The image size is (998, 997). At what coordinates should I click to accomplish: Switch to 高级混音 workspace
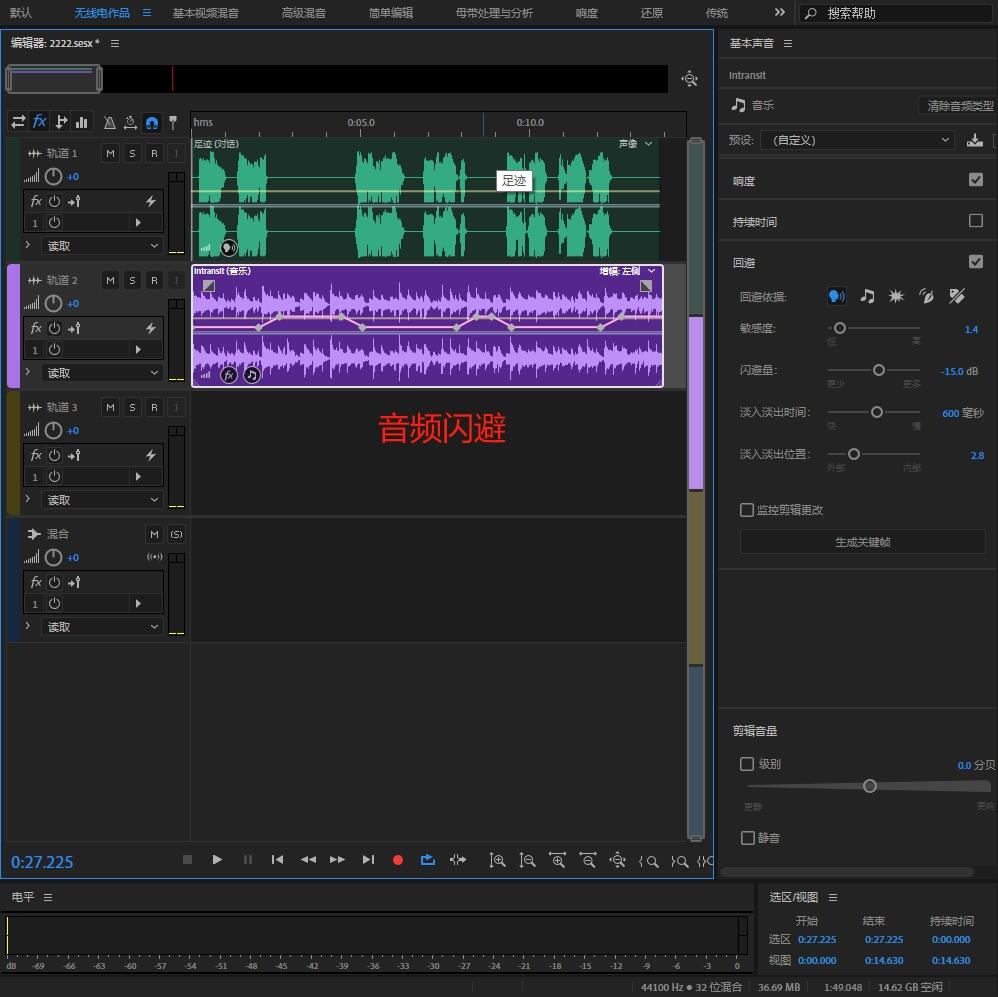(x=304, y=13)
